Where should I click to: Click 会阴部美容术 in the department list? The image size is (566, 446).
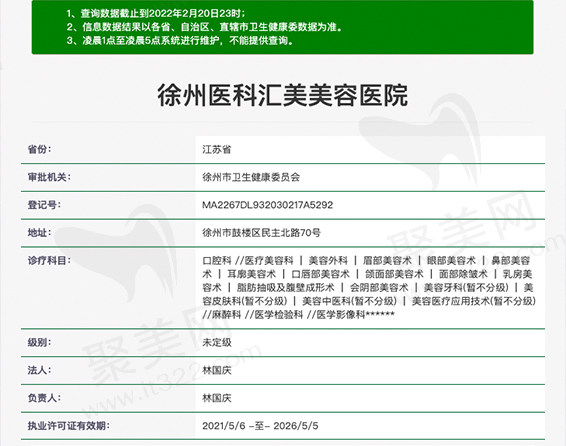tap(379, 288)
